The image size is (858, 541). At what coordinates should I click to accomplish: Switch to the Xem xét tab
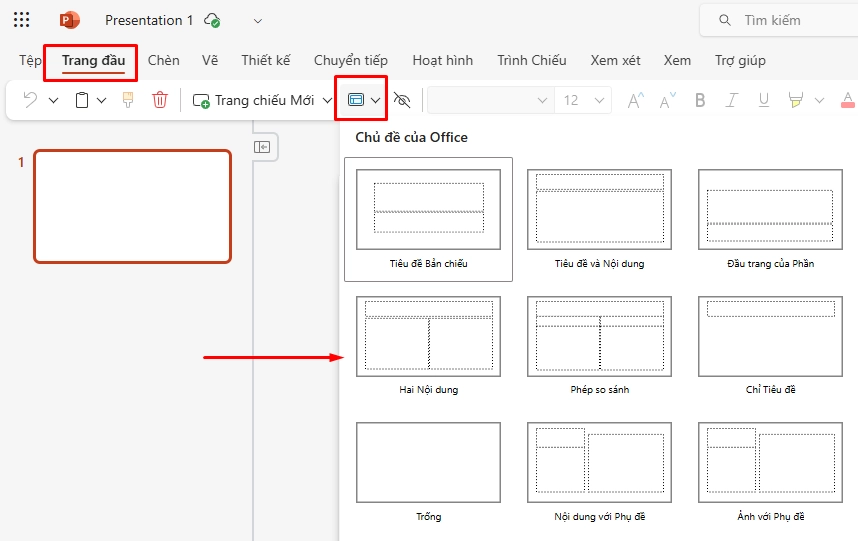(615, 60)
